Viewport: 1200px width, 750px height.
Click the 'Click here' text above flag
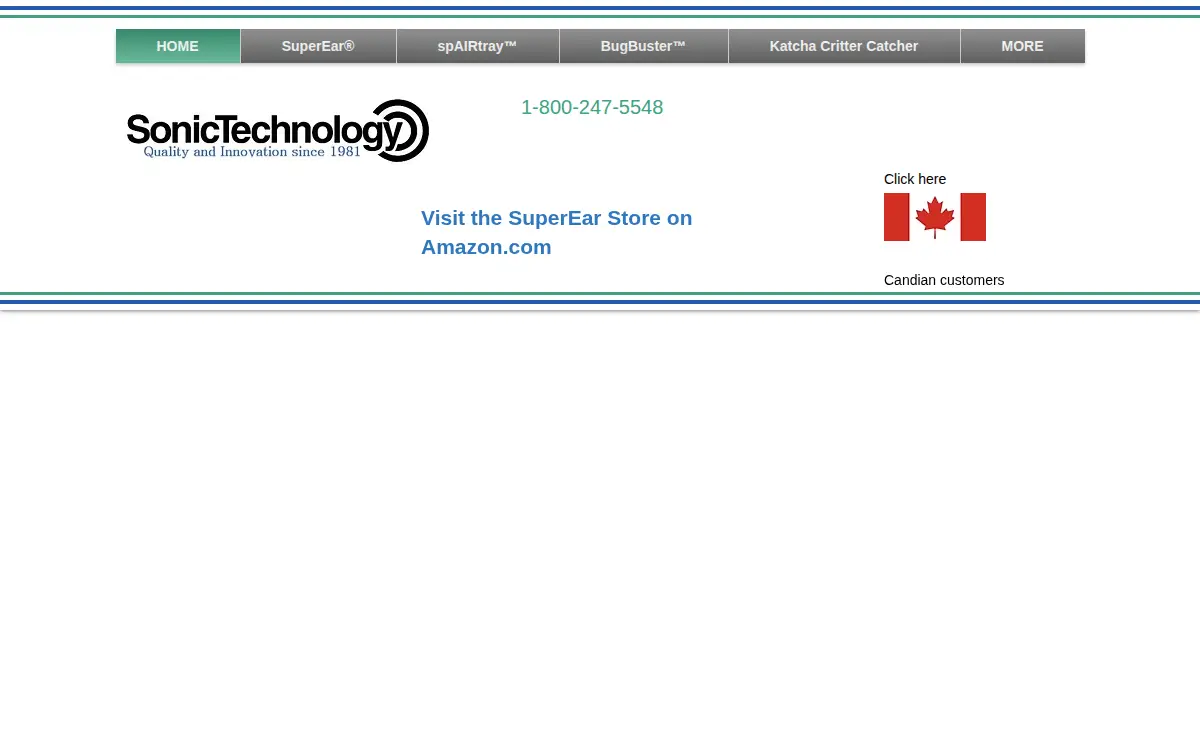915,179
